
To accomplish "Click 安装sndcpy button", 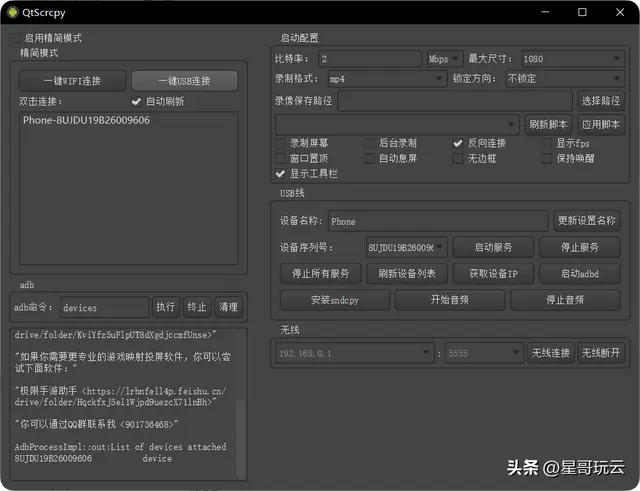I will (335, 300).
